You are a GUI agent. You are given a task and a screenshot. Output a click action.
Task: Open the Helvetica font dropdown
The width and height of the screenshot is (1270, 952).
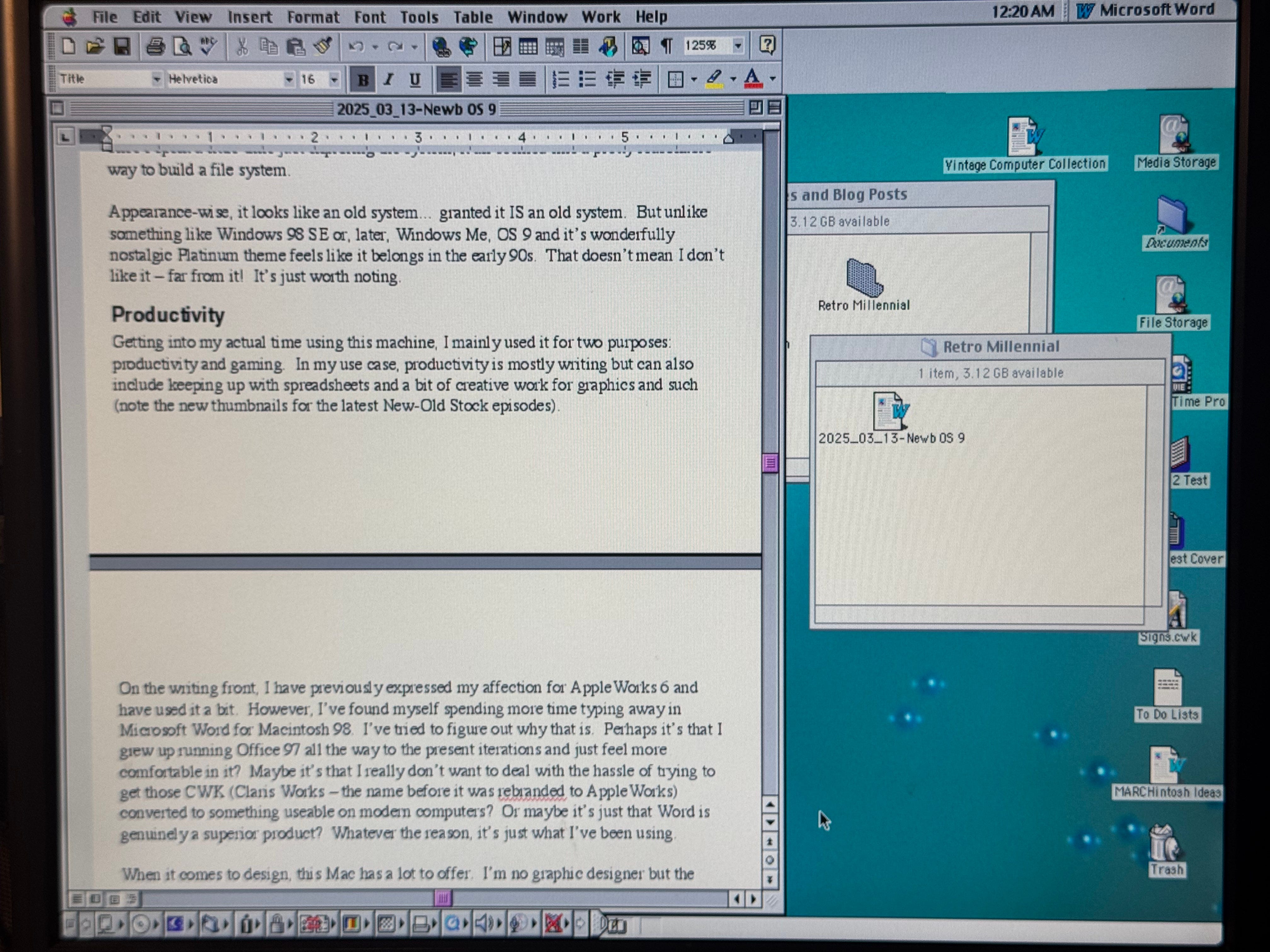289,79
